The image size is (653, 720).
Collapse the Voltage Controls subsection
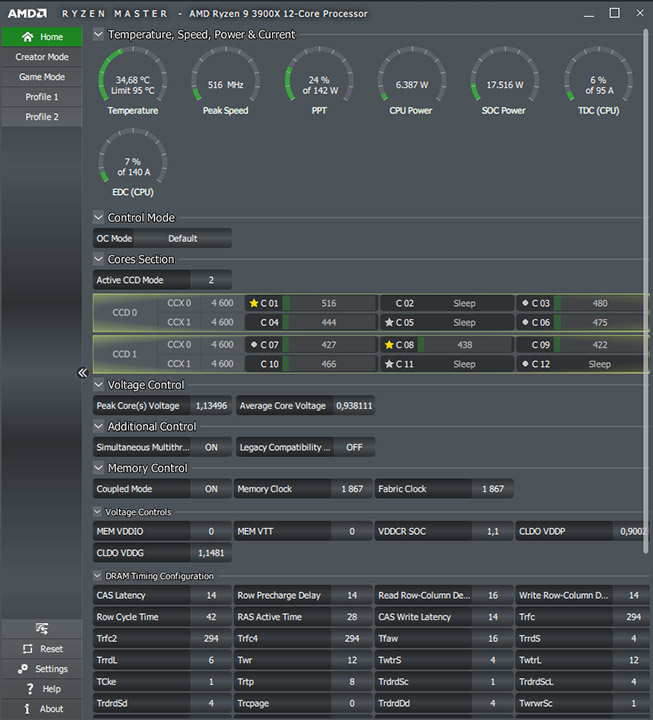[x=97, y=512]
